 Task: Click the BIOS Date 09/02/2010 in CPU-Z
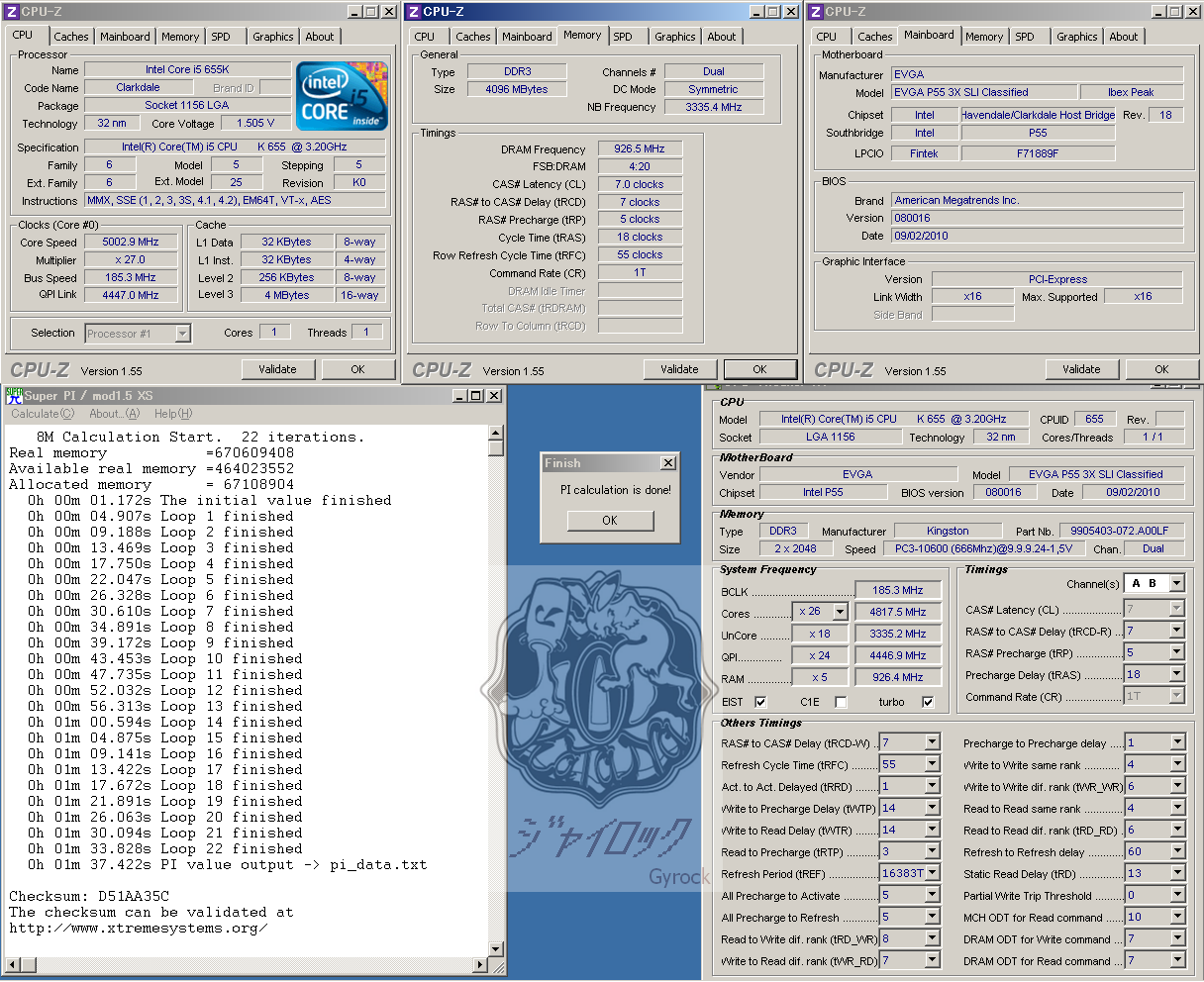click(x=1037, y=236)
